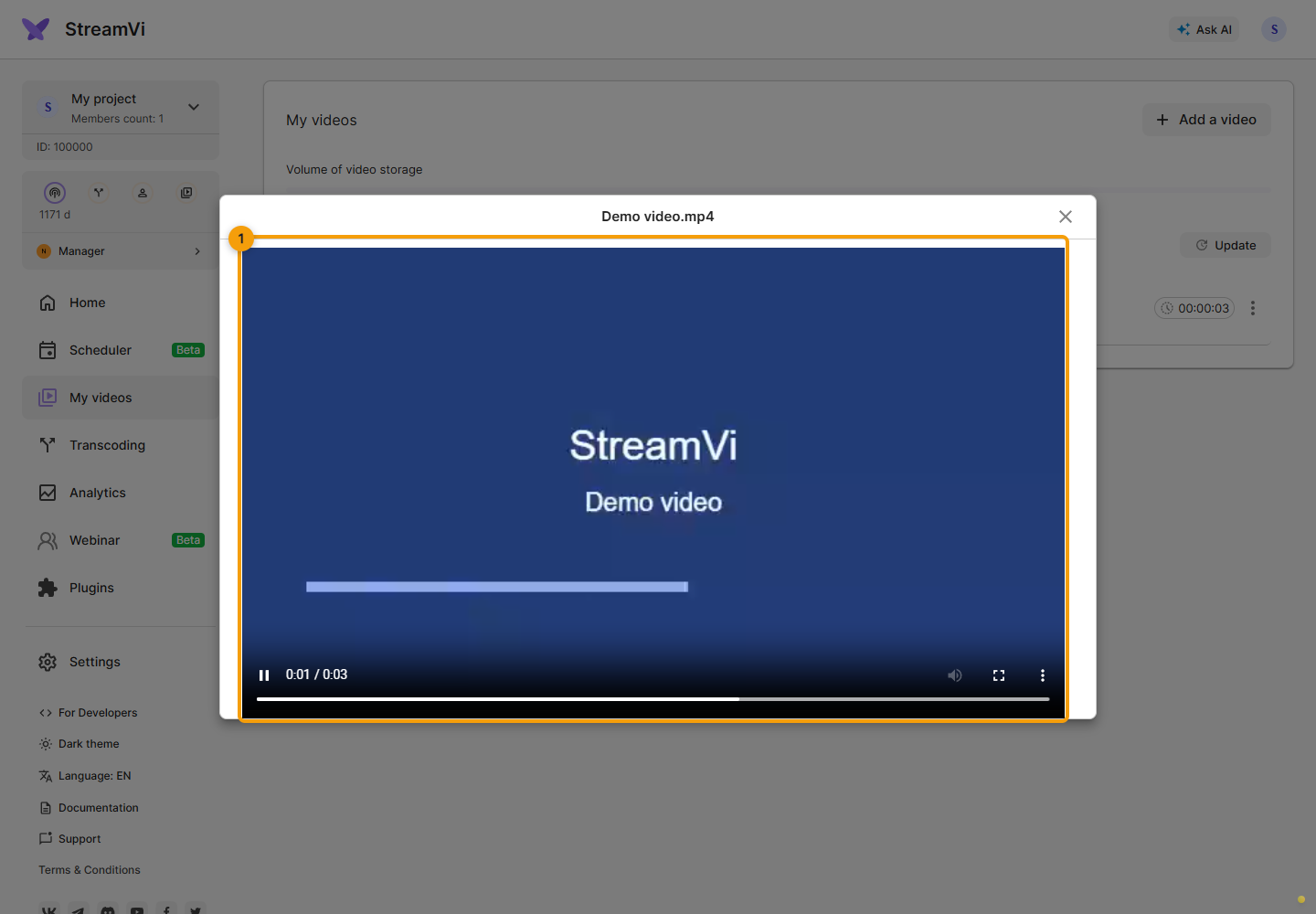Mute the video player volume
Screen dimensions: 1316x914
pyautogui.click(x=955, y=675)
